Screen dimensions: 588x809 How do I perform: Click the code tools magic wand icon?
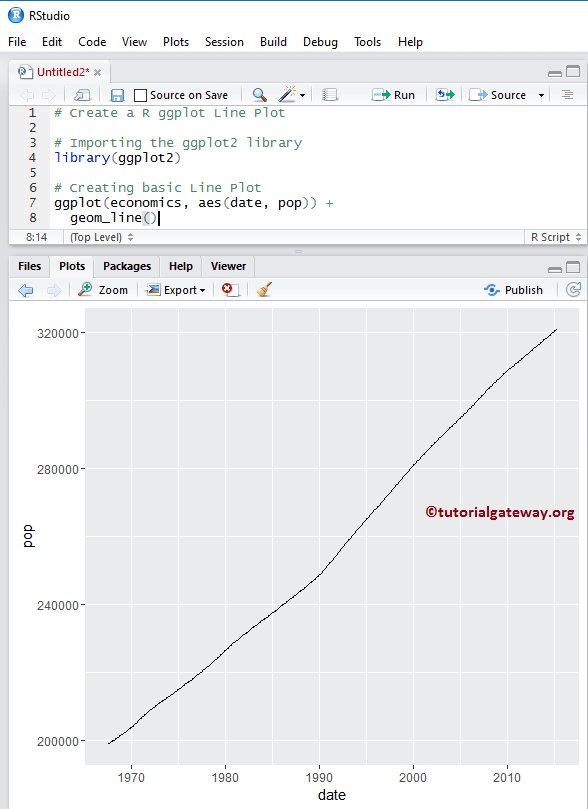click(287, 94)
